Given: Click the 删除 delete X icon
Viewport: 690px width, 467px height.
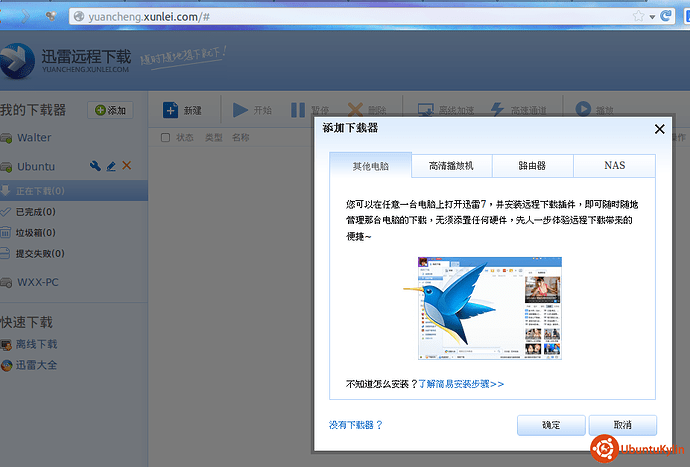Looking at the screenshot, I should coord(355,110).
